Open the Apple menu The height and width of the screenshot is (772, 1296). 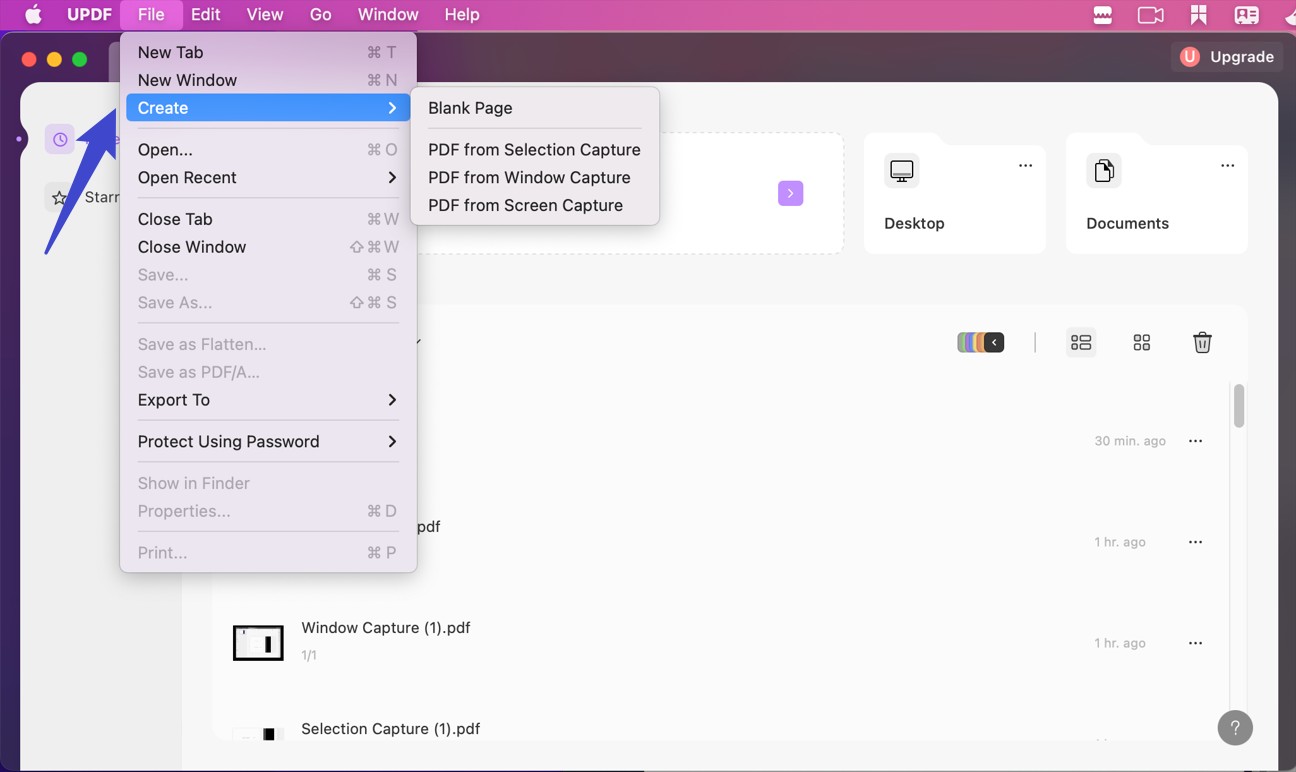click(x=33, y=15)
